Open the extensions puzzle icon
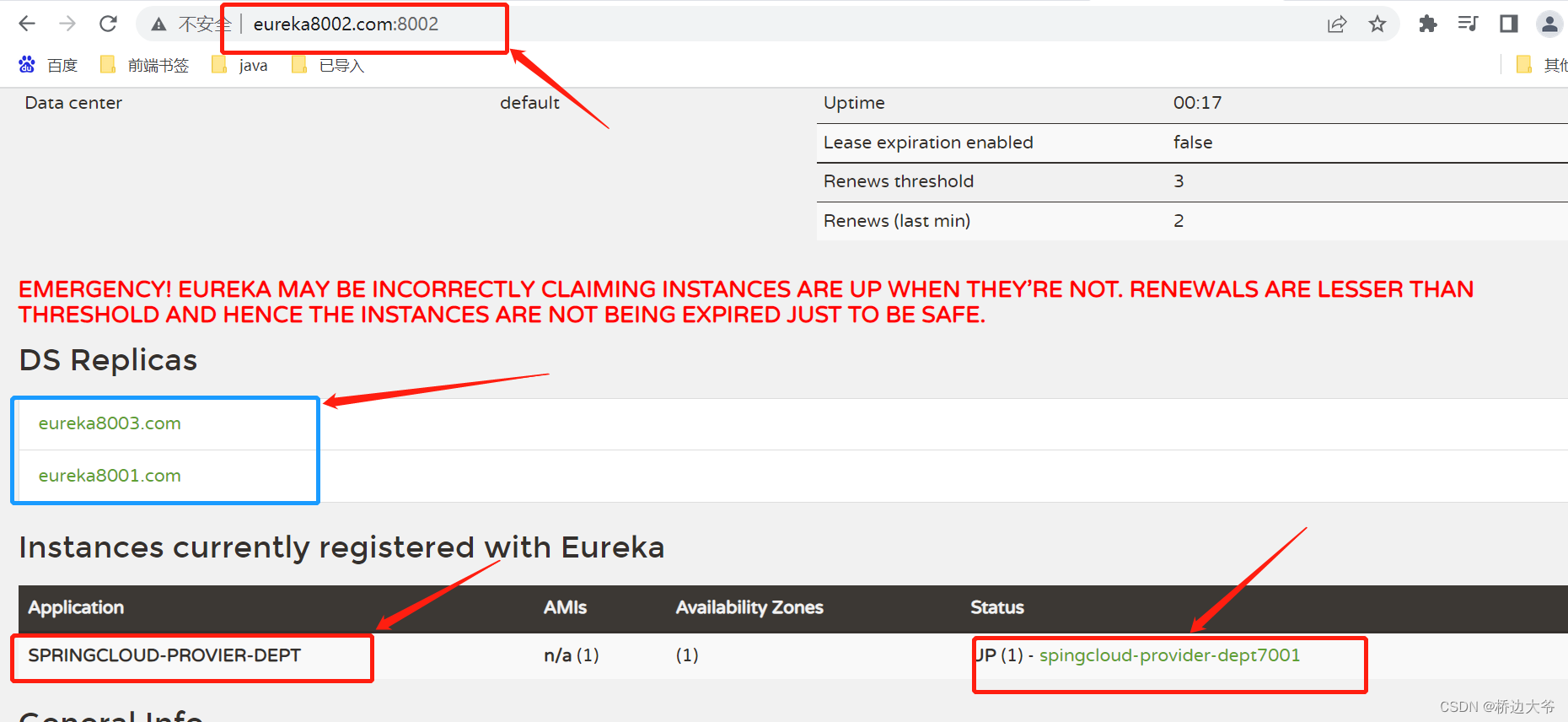The image size is (1568, 722). pyautogui.click(x=1428, y=24)
